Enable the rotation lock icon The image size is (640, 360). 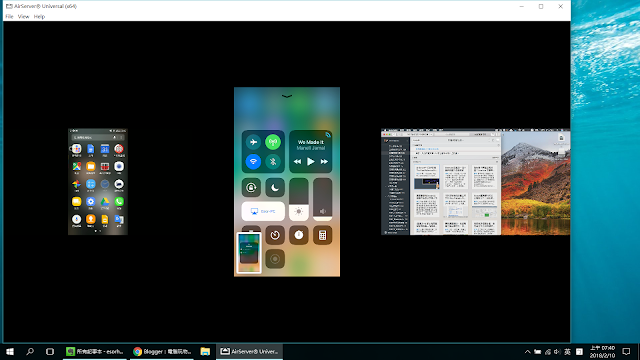coord(251,188)
